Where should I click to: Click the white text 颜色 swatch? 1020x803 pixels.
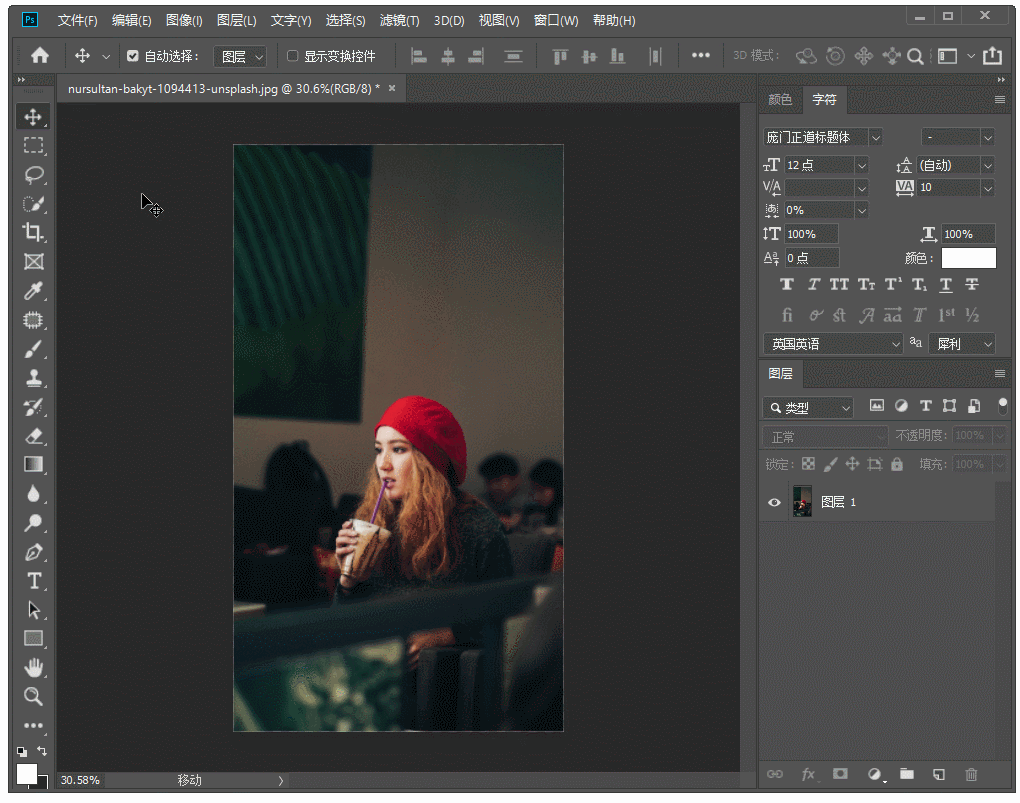coord(969,258)
